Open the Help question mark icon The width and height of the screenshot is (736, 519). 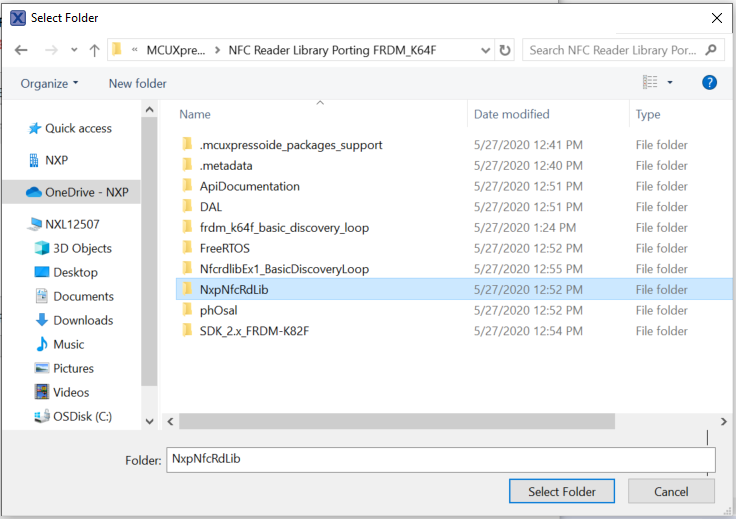pos(710,83)
